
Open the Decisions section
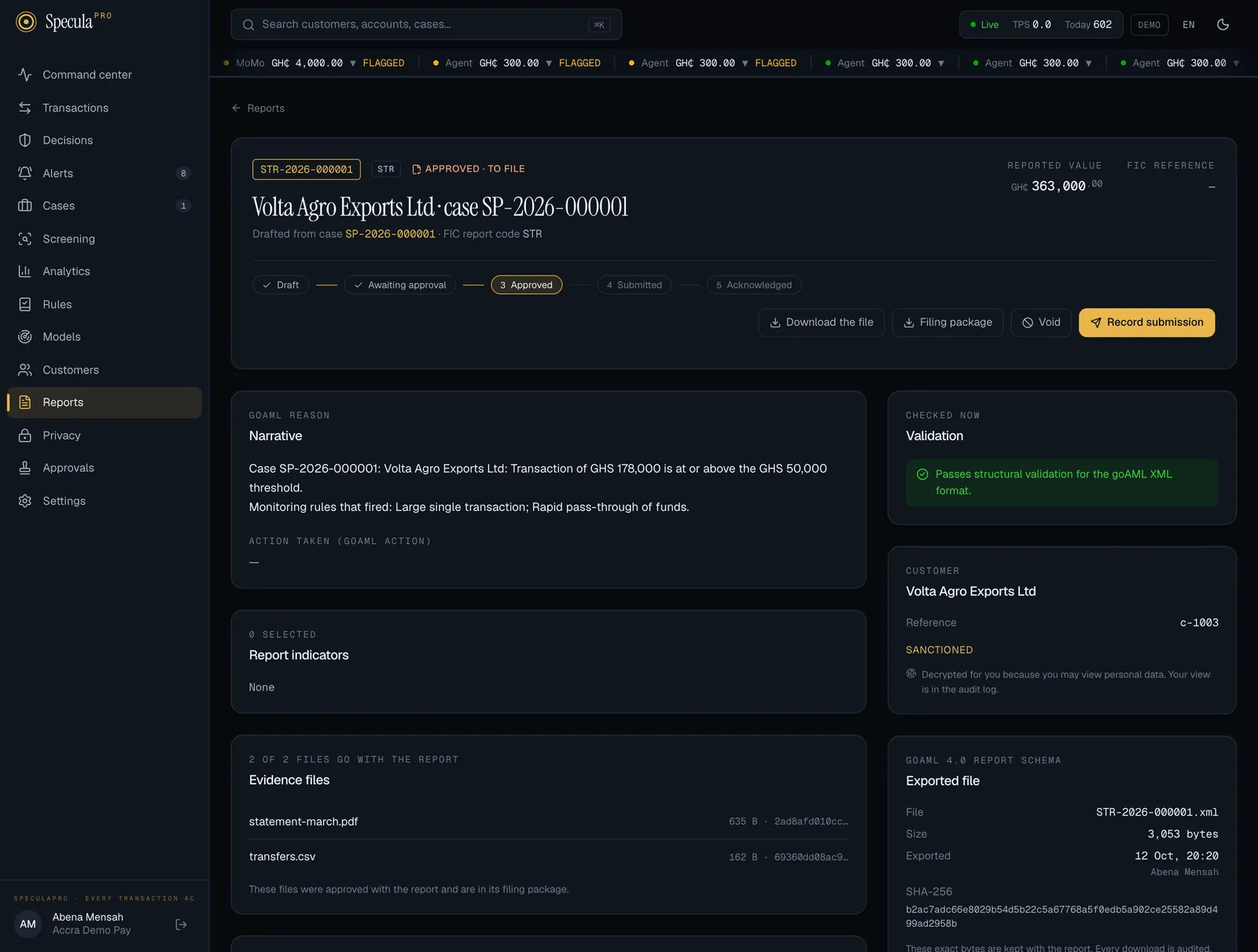(104, 140)
